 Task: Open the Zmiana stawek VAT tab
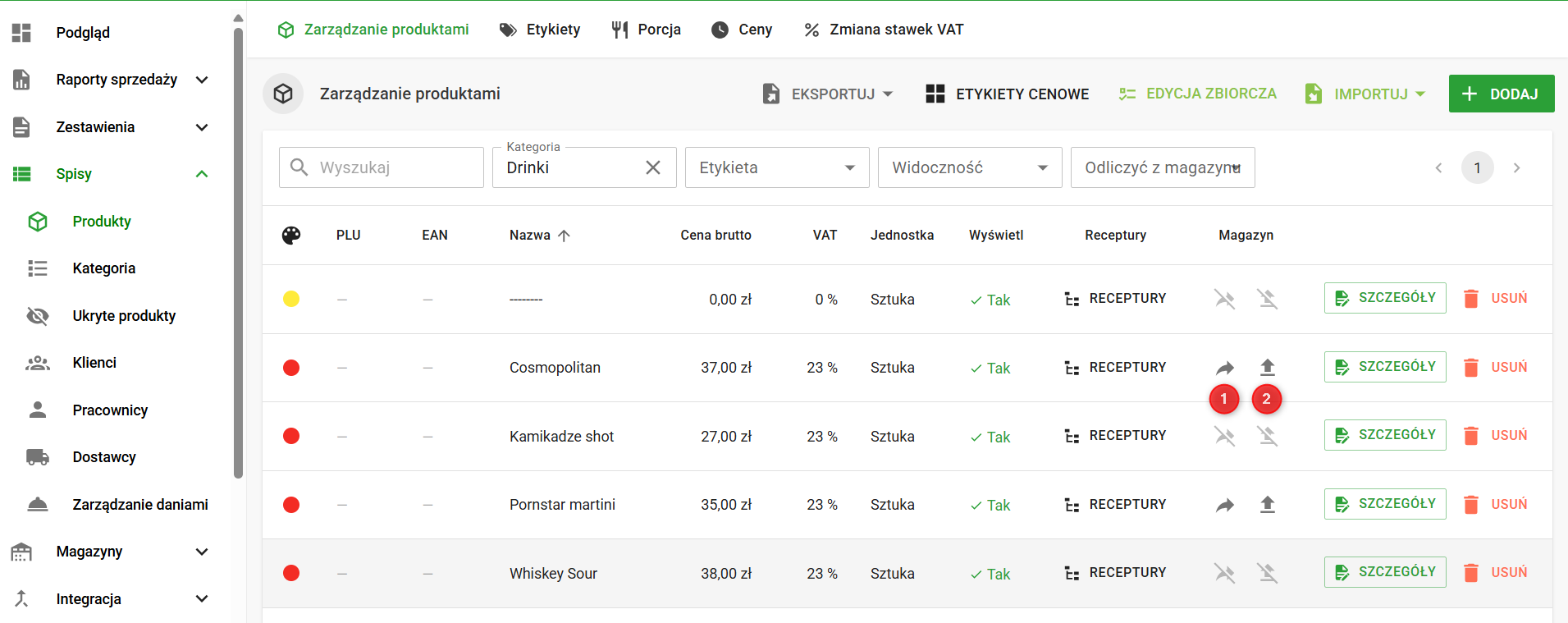884,30
